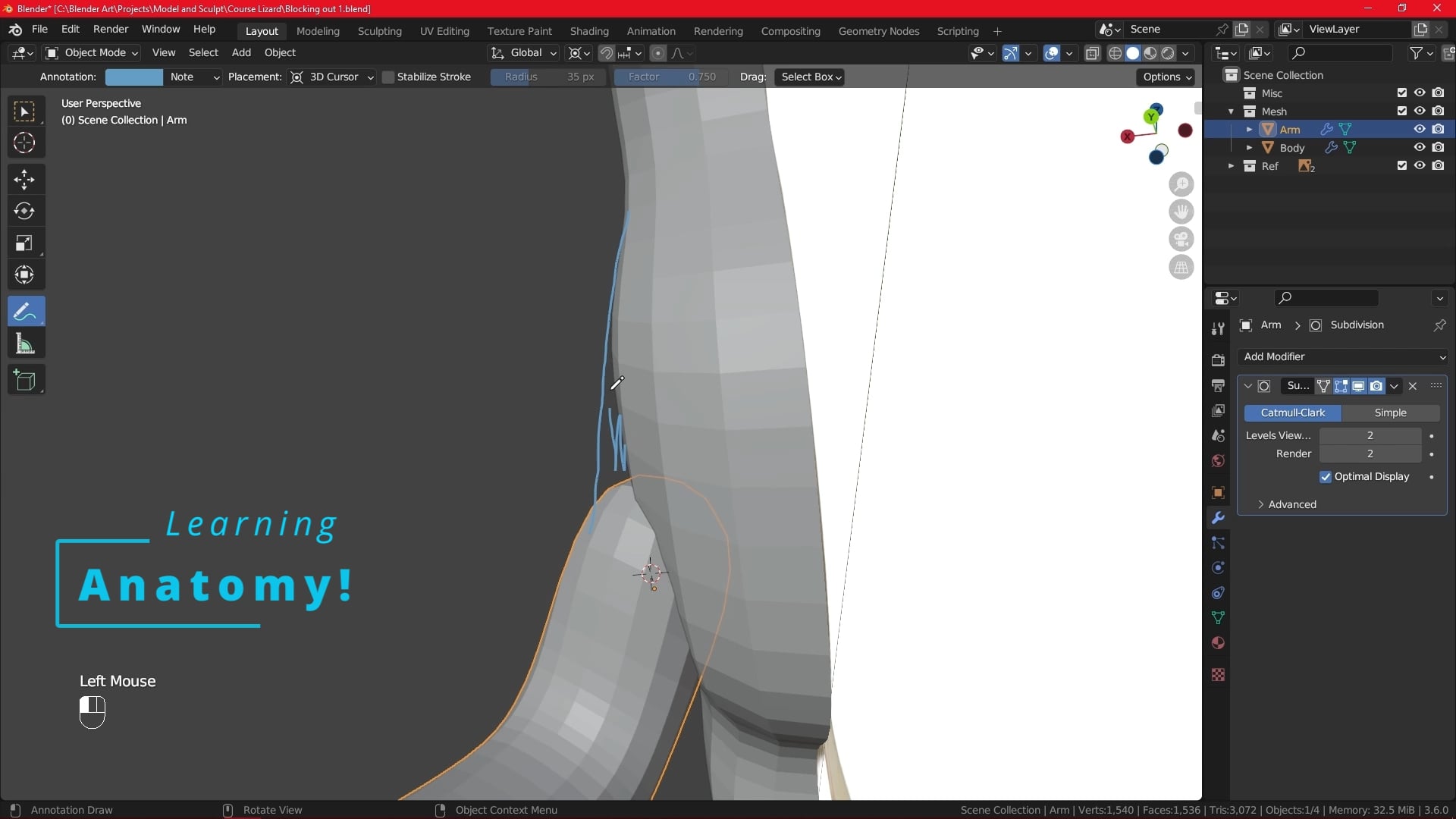Switch to orthographic view grid button
The image size is (1456, 819).
pyautogui.click(x=1181, y=268)
